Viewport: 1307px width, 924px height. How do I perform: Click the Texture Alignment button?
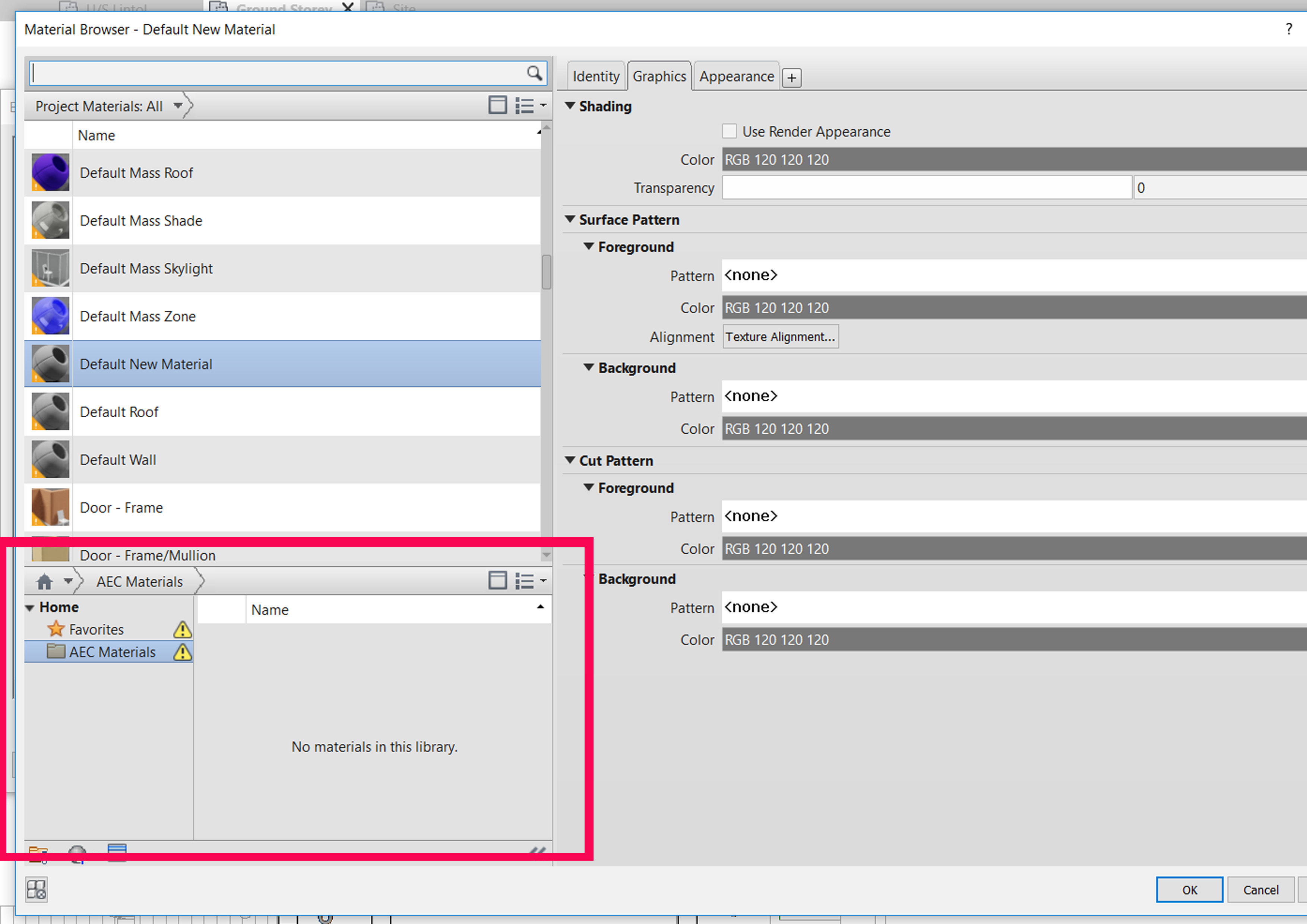coord(781,336)
